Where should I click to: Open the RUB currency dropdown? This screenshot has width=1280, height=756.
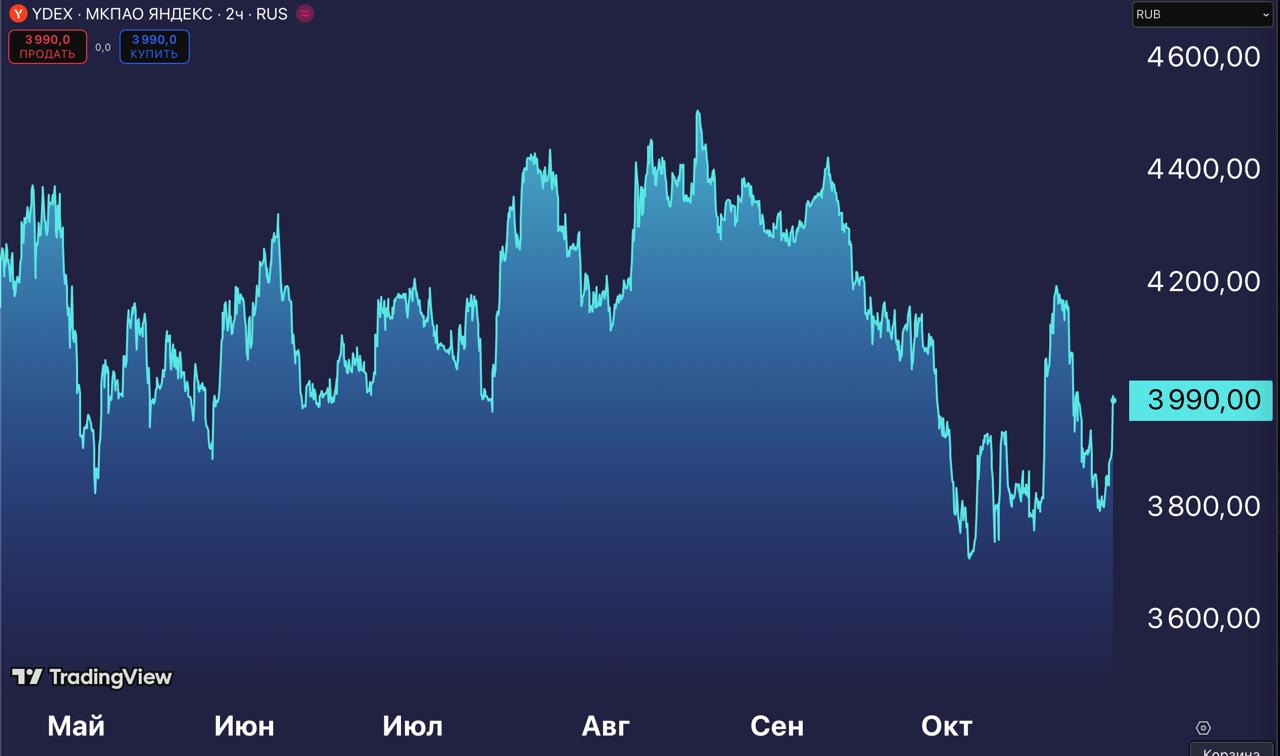click(1202, 15)
